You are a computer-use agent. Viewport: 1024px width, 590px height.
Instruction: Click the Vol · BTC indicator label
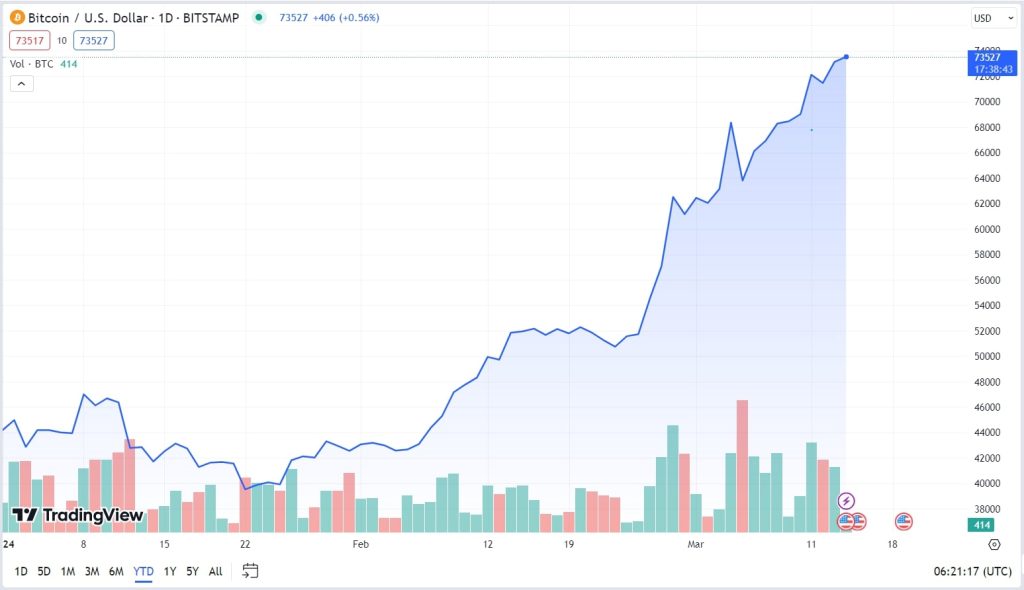(x=30, y=64)
